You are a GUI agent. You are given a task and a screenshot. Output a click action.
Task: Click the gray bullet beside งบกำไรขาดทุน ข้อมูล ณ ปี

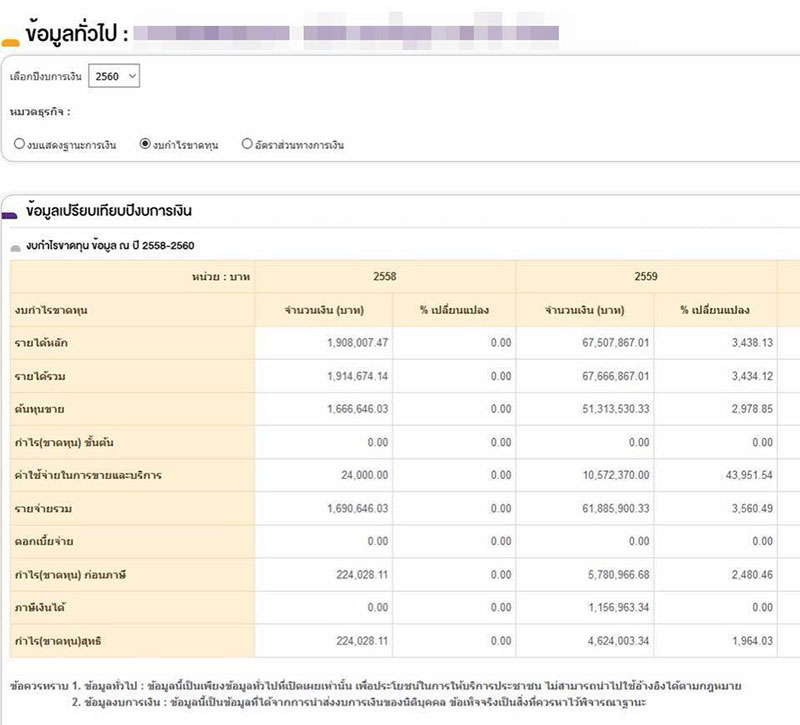click(x=15, y=246)
